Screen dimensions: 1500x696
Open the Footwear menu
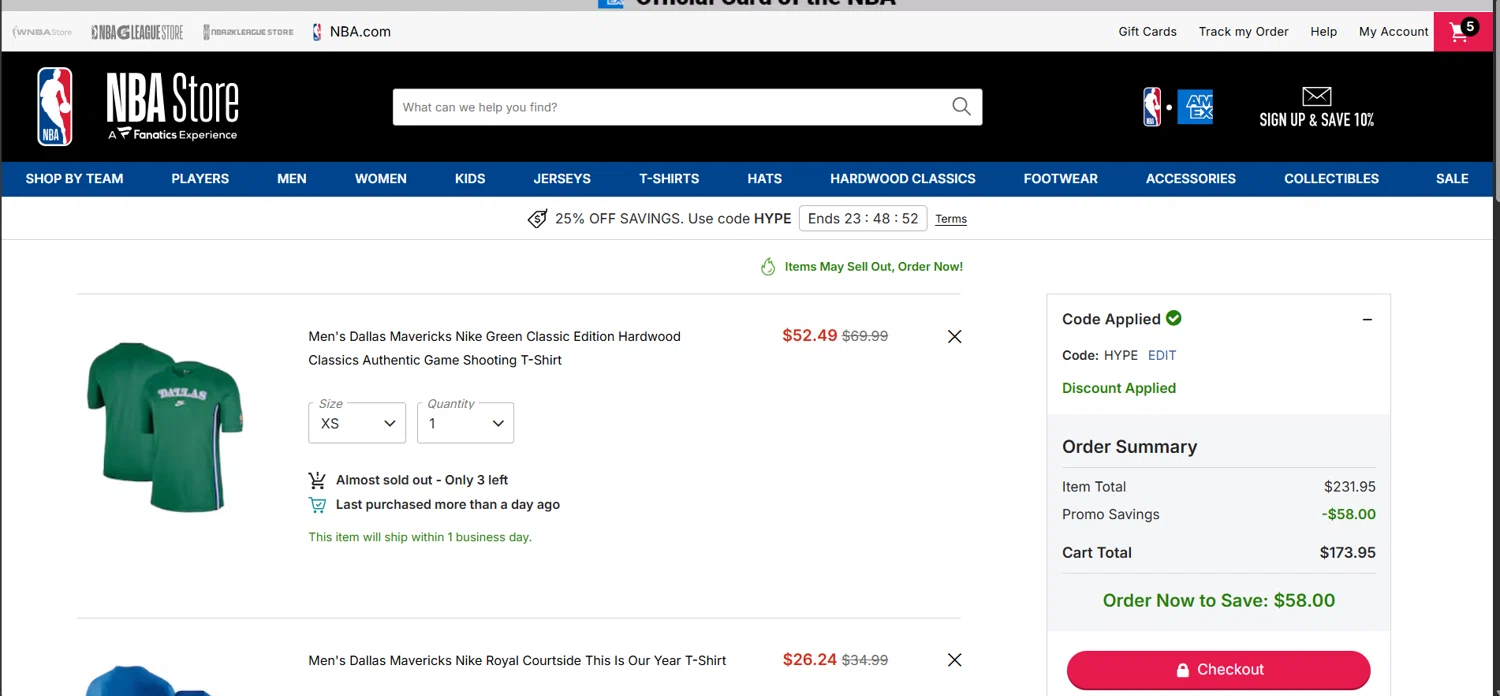pos(1061,179)
